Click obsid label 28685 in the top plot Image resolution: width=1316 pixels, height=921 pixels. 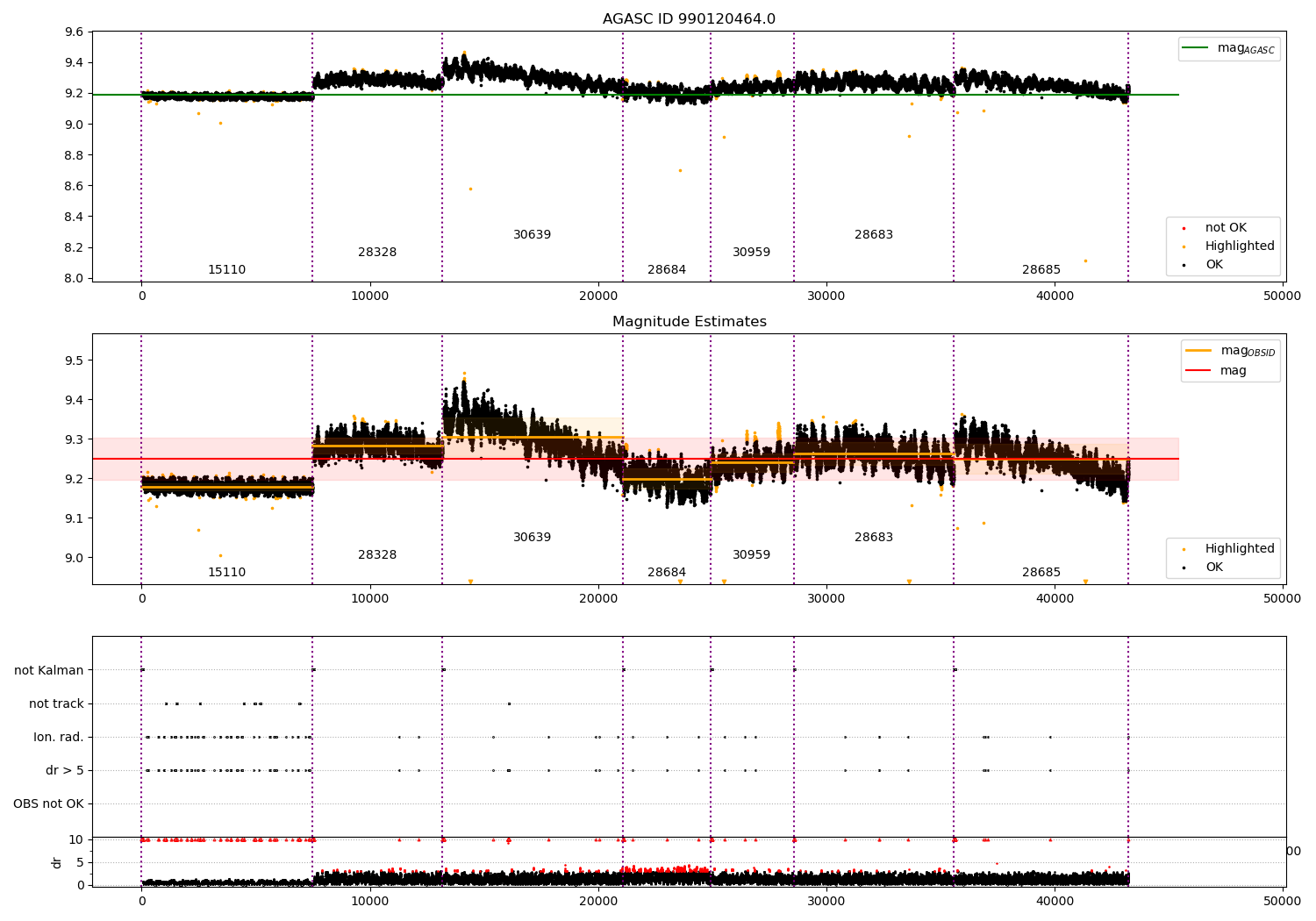1041,270
